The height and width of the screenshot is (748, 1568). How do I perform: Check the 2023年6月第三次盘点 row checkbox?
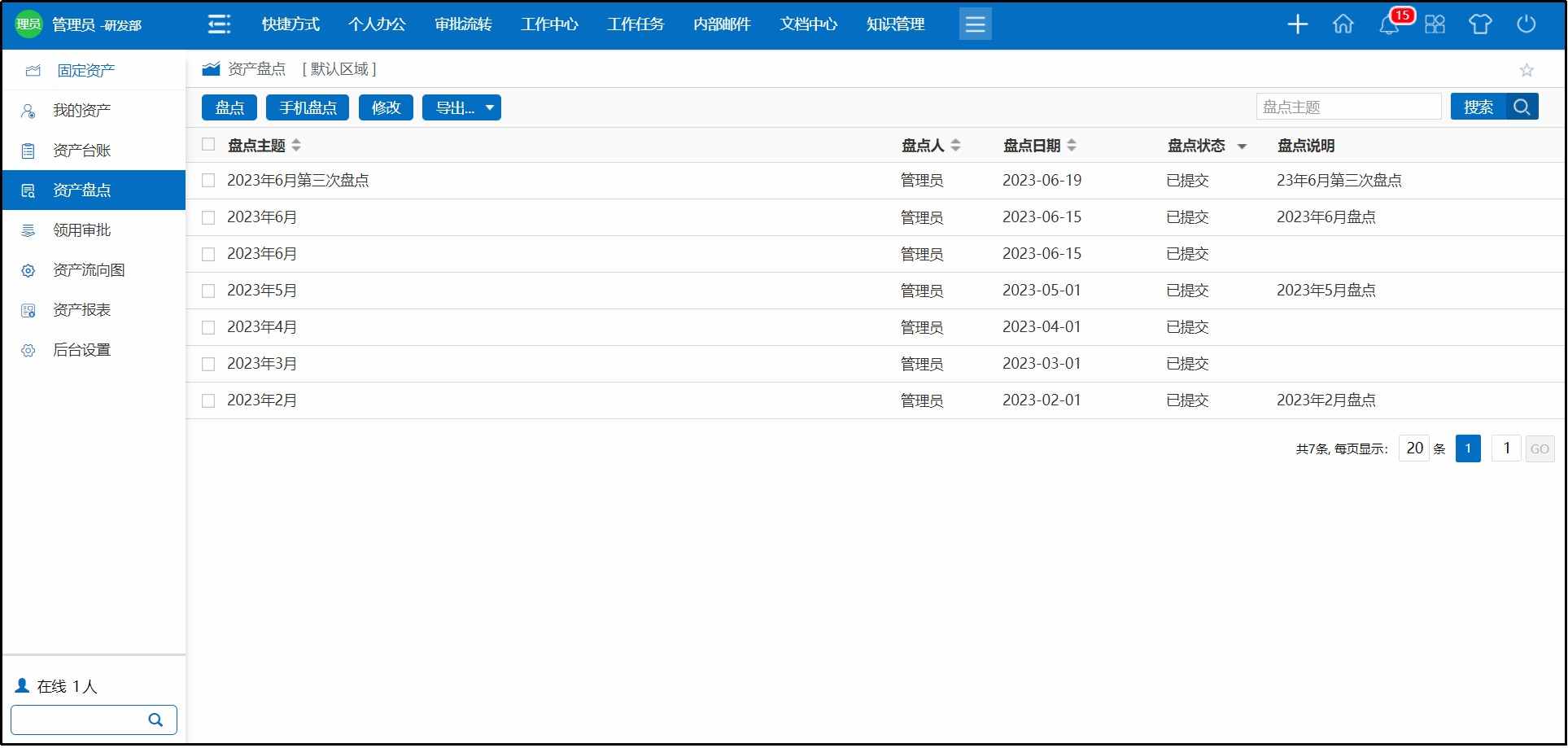pos(208,181)
